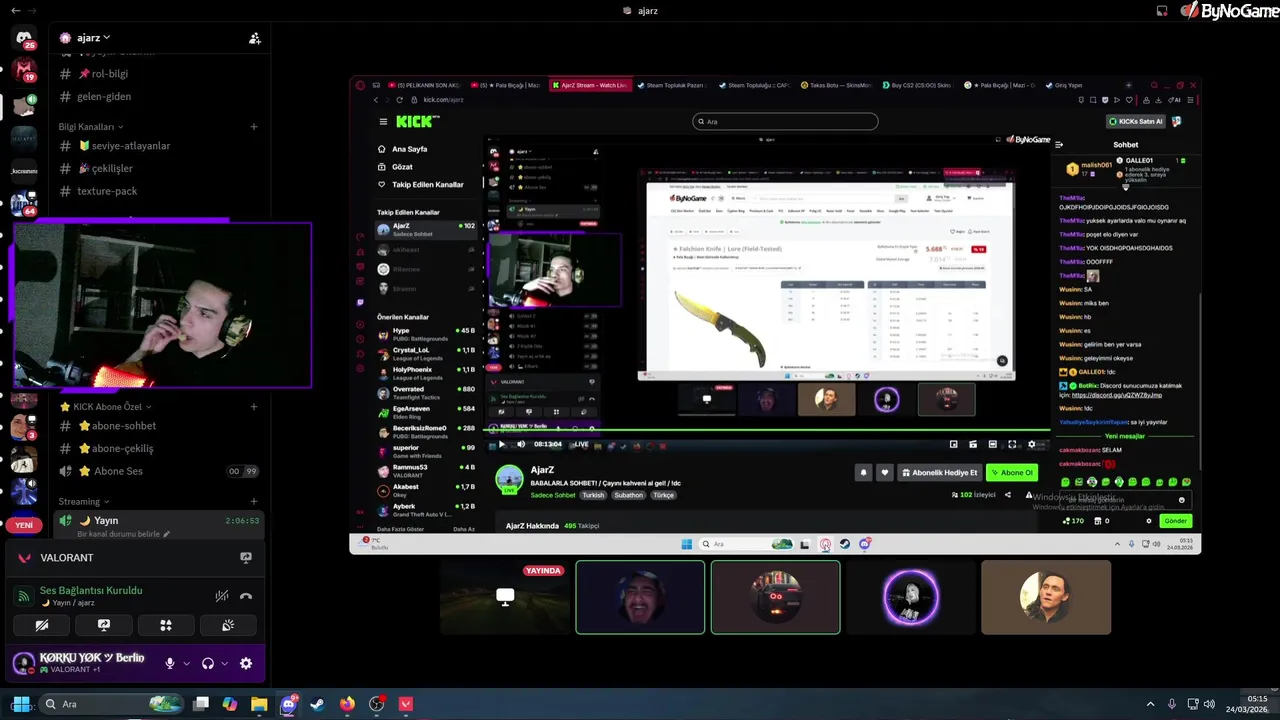Open share your screen button
Viewport: 1280px width, 720px height.
tap(104, 625)
